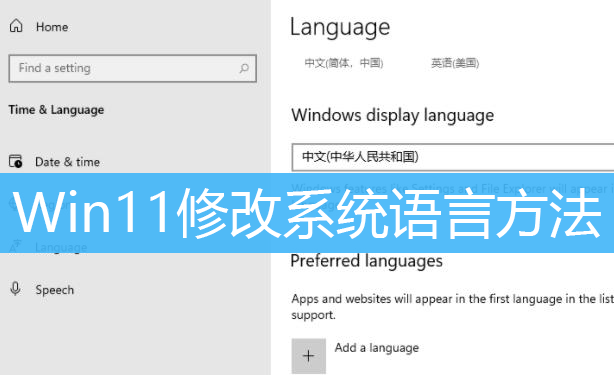This screenshot has width=614, height=375.
Task: Open Date & time settings
Action: pyautogui.click(x=67, y=162)
